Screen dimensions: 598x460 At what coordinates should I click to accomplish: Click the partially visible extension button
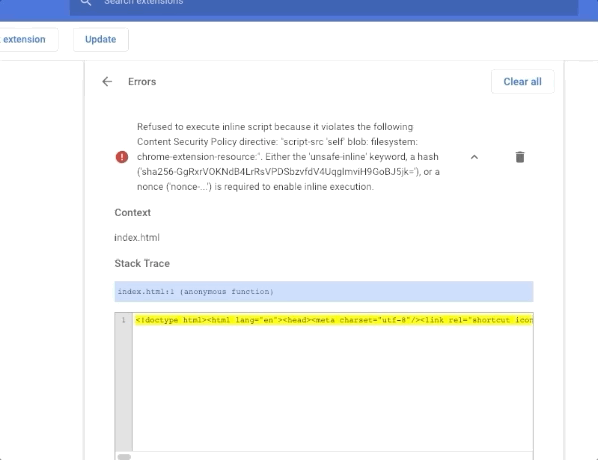pyautogui.click(x=29, y=39)
